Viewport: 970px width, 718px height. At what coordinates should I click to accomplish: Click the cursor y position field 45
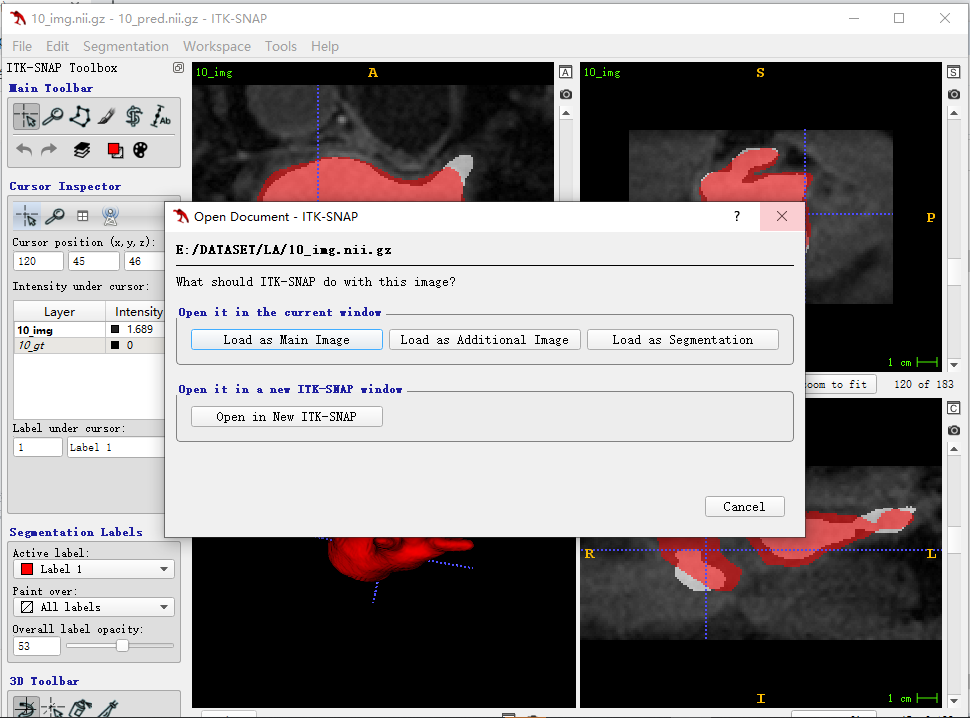click(94, 262)
